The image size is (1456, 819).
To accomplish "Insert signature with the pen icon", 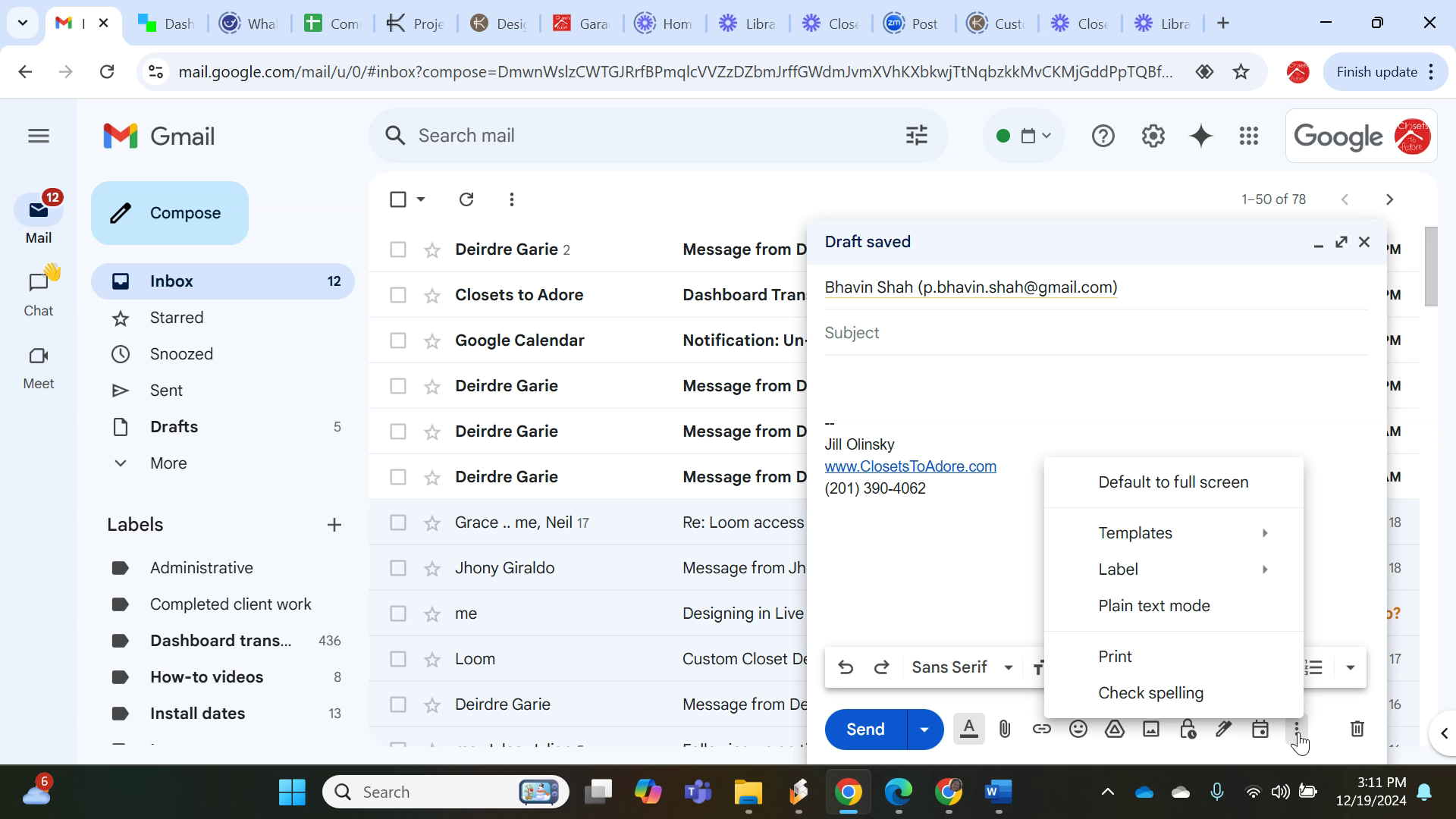I will pyautogui.click(x=1223, y=730).
